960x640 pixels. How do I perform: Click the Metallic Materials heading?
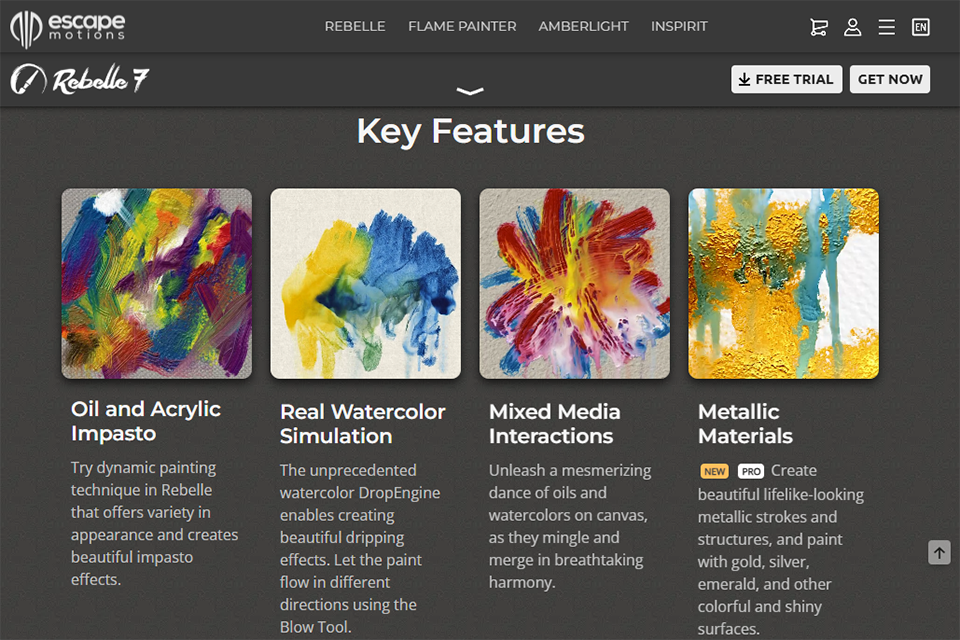pyautogui.click(x=745, y=424)
